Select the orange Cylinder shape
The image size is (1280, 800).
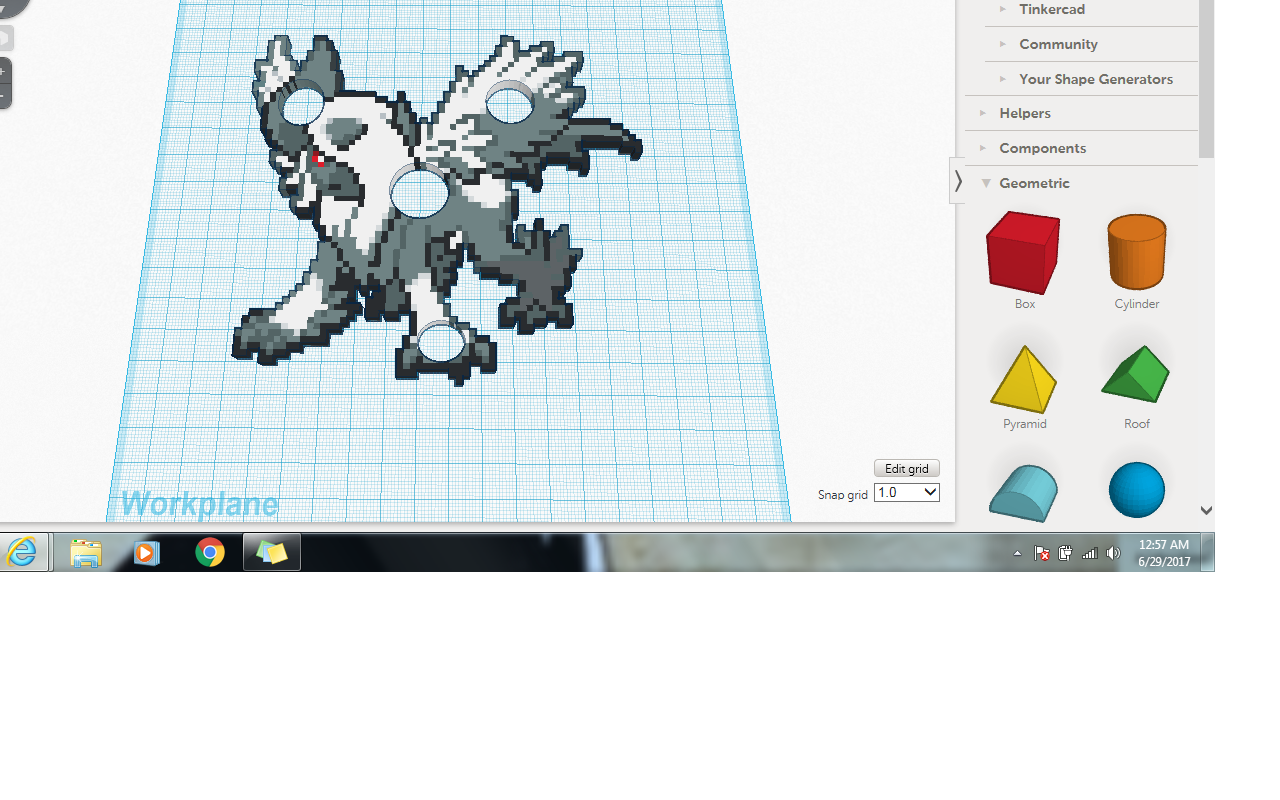1137,251
